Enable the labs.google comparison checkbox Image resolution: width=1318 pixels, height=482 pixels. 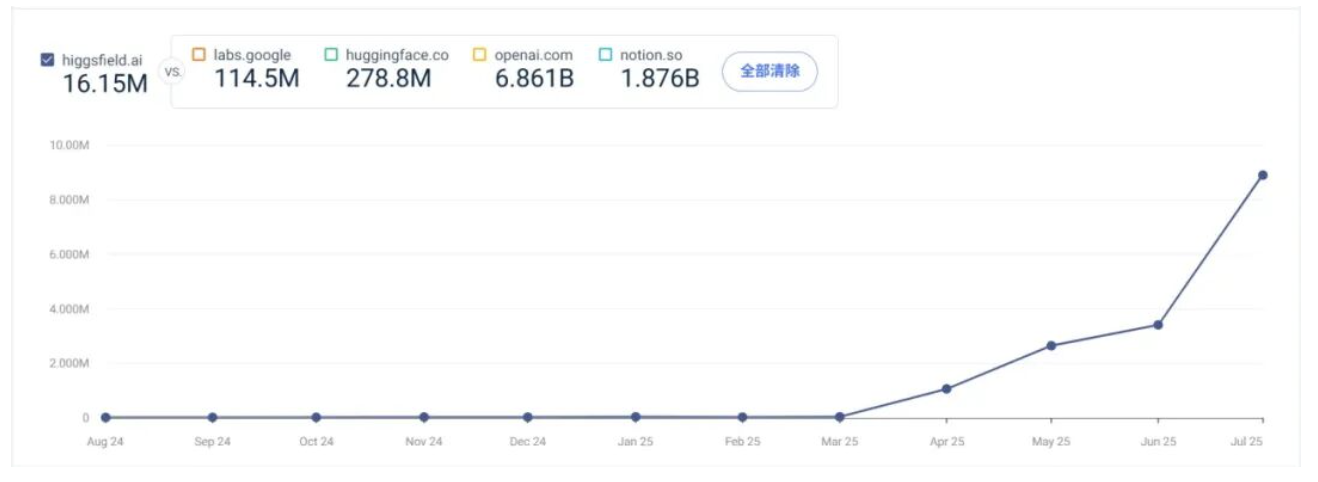click(x=199, y=55)
